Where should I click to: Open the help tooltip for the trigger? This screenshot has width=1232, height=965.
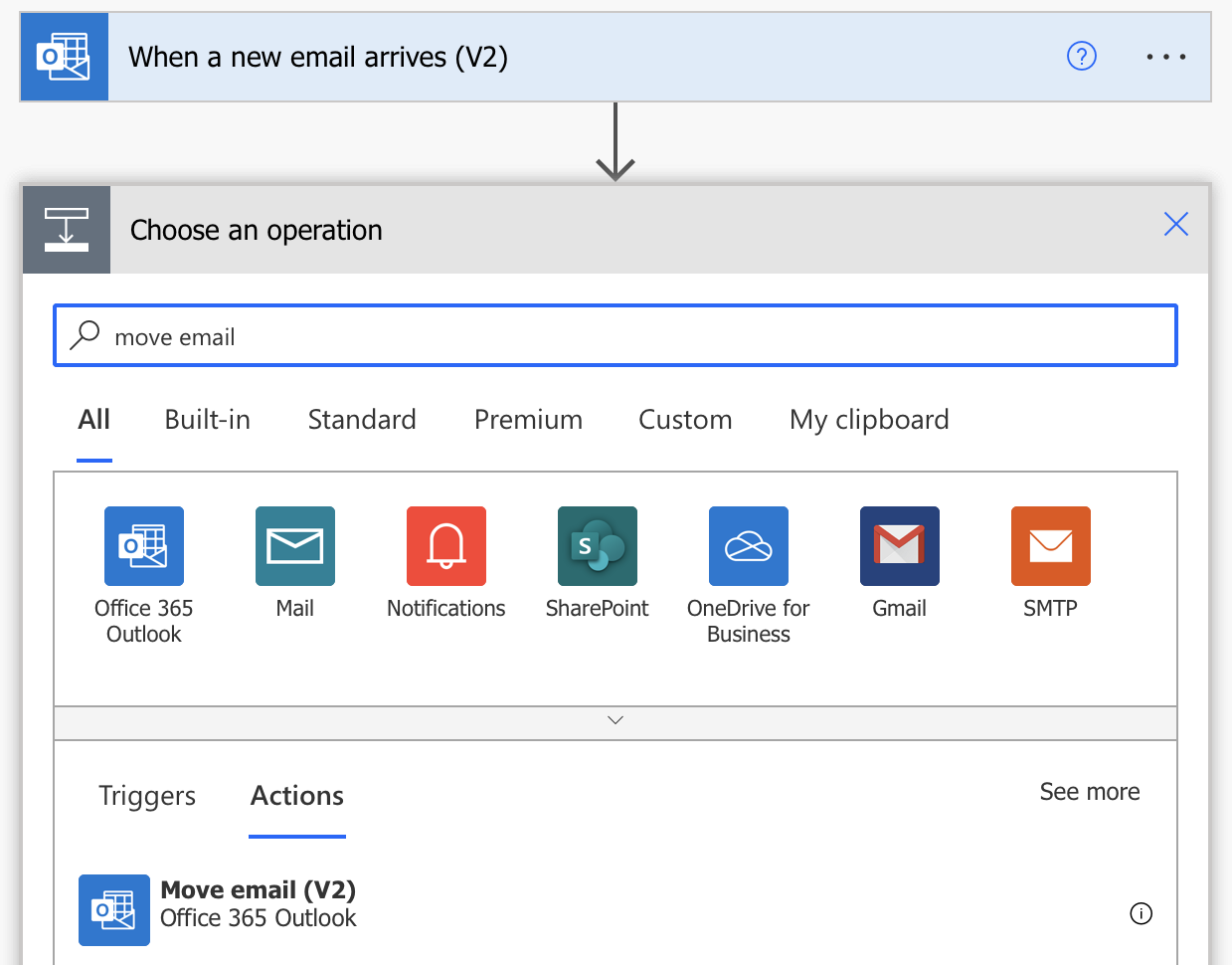click(1081, 57)
